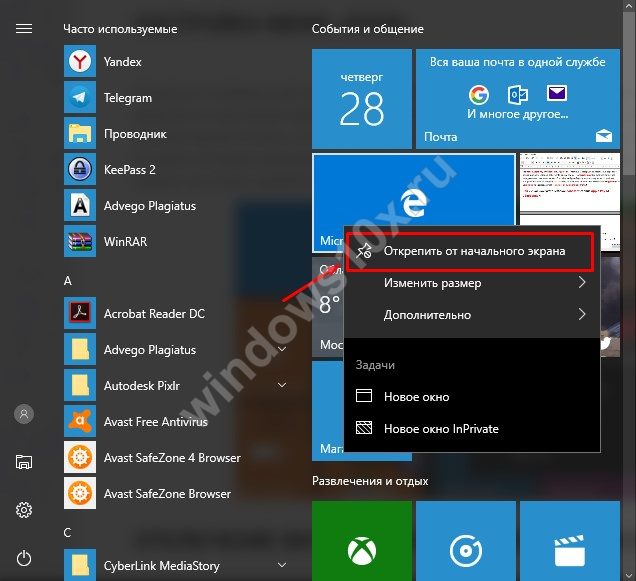Click the KeePass 2 app label
The width and height of the screenshot is (636, 581).
pos(129,170)
